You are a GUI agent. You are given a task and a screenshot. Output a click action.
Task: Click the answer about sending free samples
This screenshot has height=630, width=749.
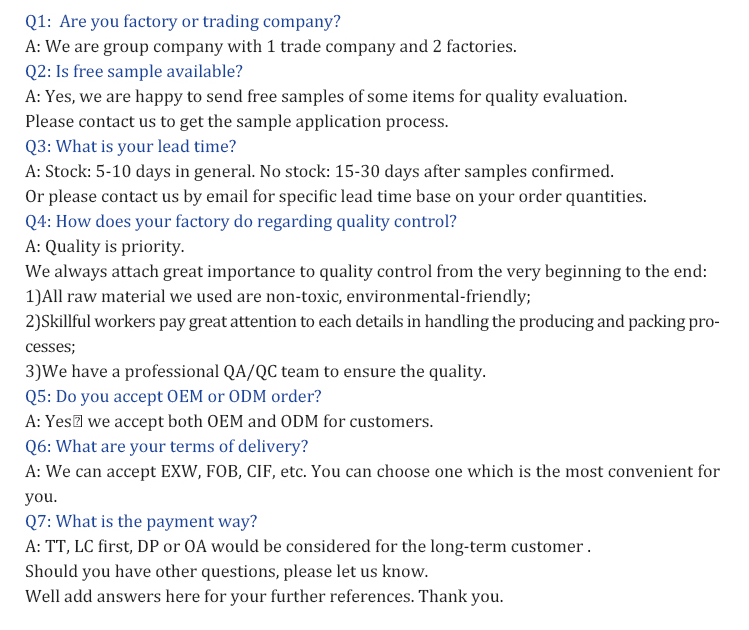(x=326, y=97)
